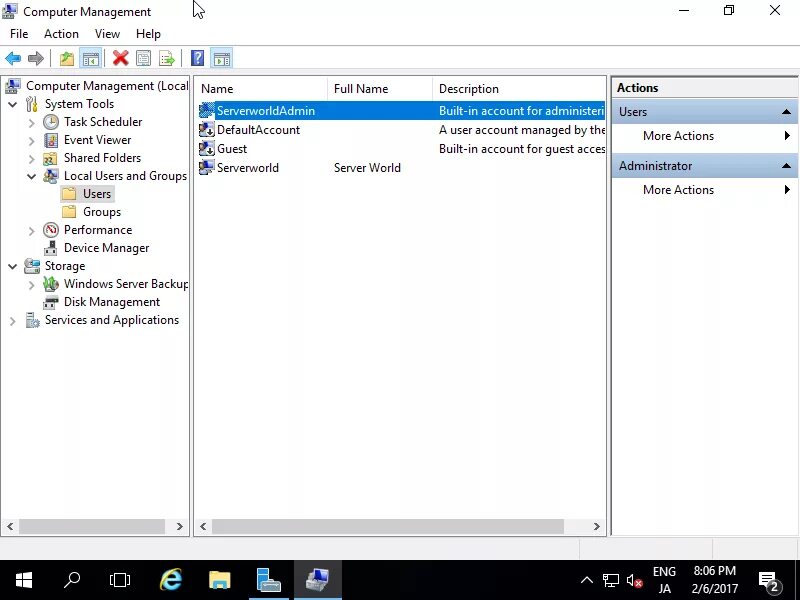Expand the Windows Server Backup node
The image size is (800, 600).
click(x=32, y=285)
